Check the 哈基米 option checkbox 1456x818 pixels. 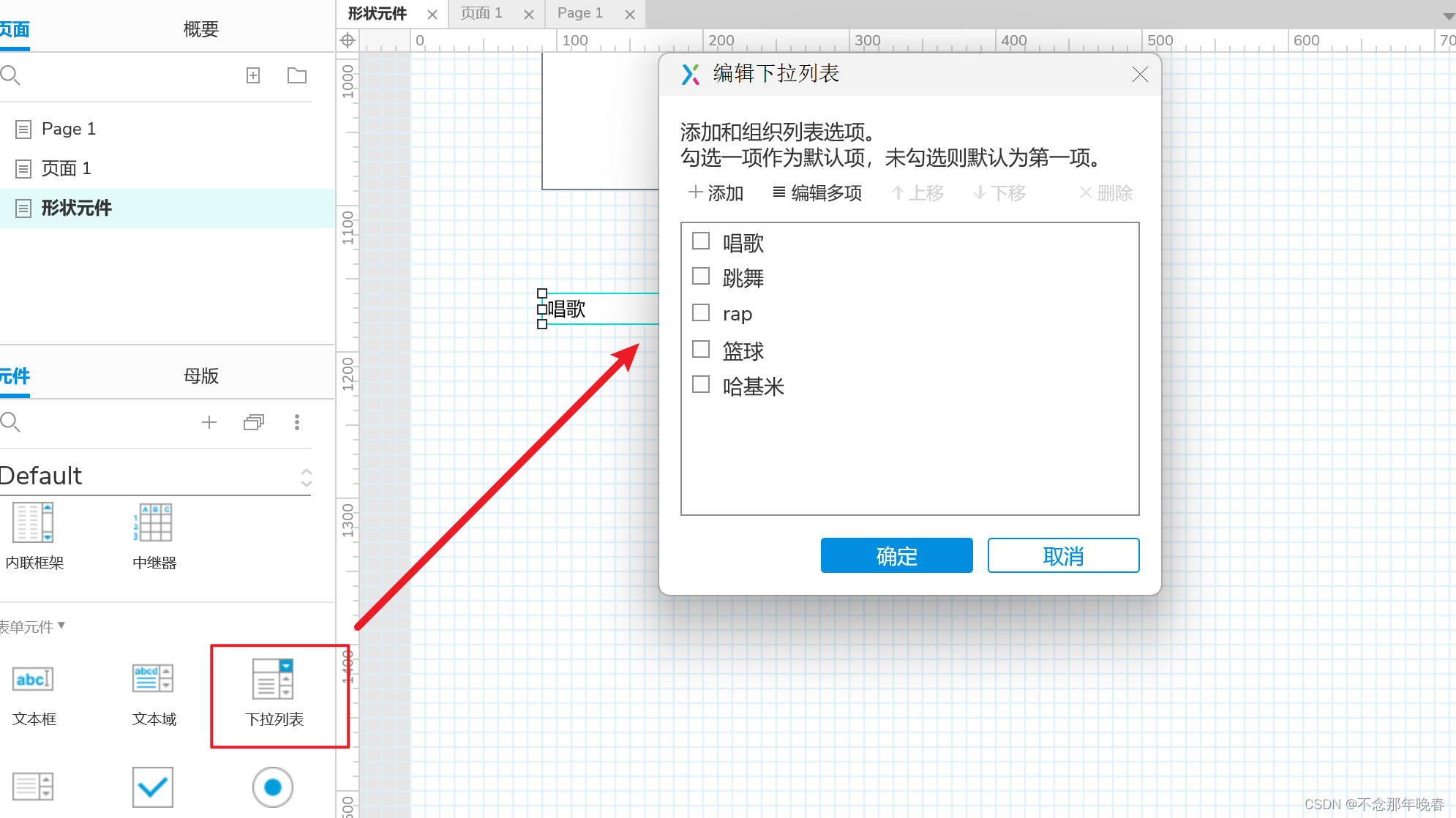pyautogui.click(x=701, y=384)
